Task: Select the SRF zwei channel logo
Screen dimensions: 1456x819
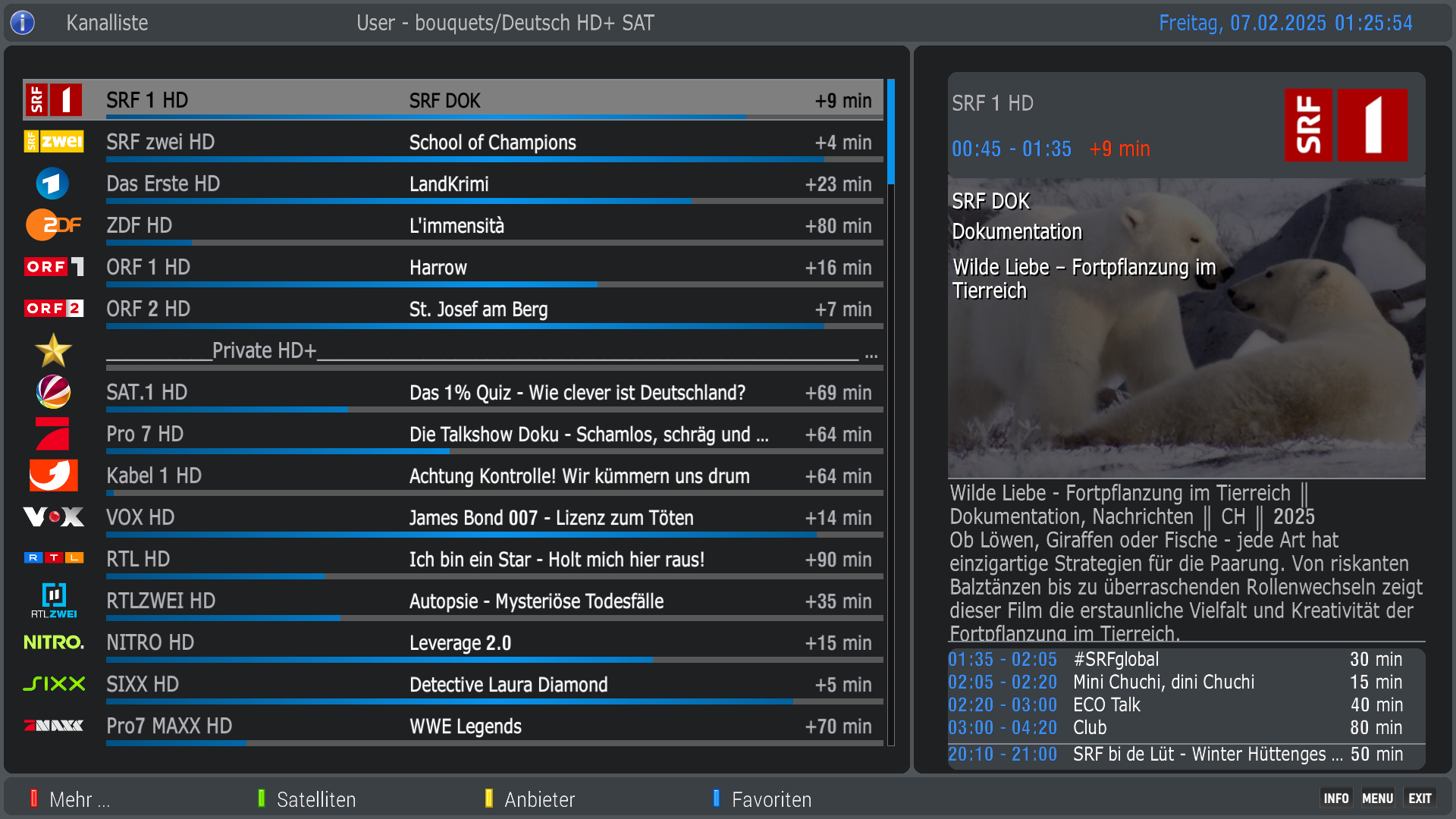Action: 53,142
